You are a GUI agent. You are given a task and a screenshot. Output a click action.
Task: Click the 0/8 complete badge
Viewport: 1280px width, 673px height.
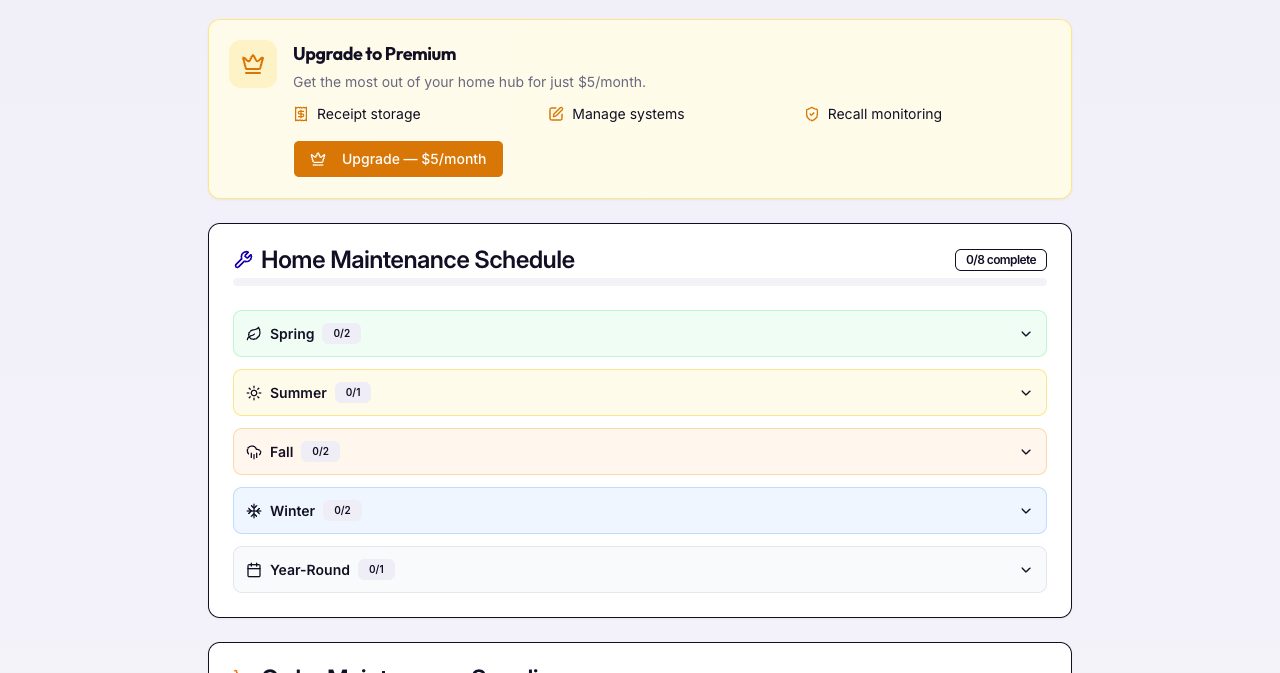click(x=1001, y=260)
